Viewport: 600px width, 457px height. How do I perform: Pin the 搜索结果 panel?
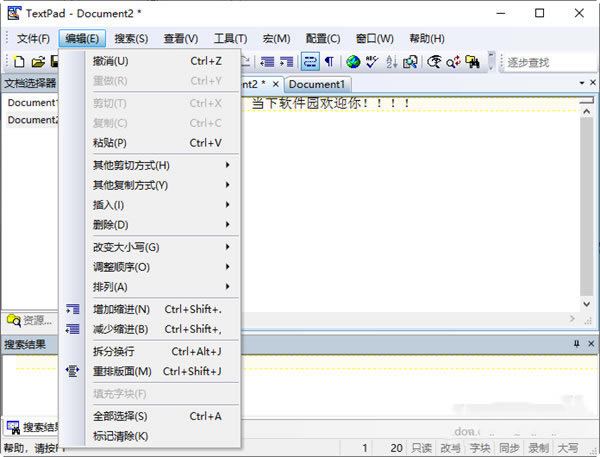[577, 344]
